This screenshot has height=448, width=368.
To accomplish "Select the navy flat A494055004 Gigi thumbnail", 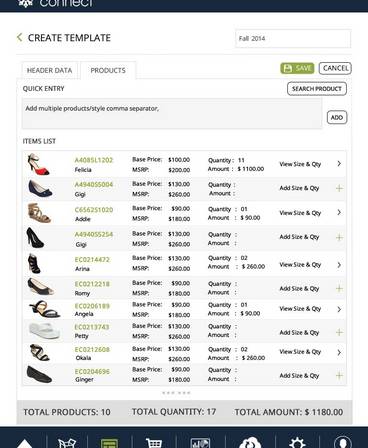I will [x=40, y=188].
